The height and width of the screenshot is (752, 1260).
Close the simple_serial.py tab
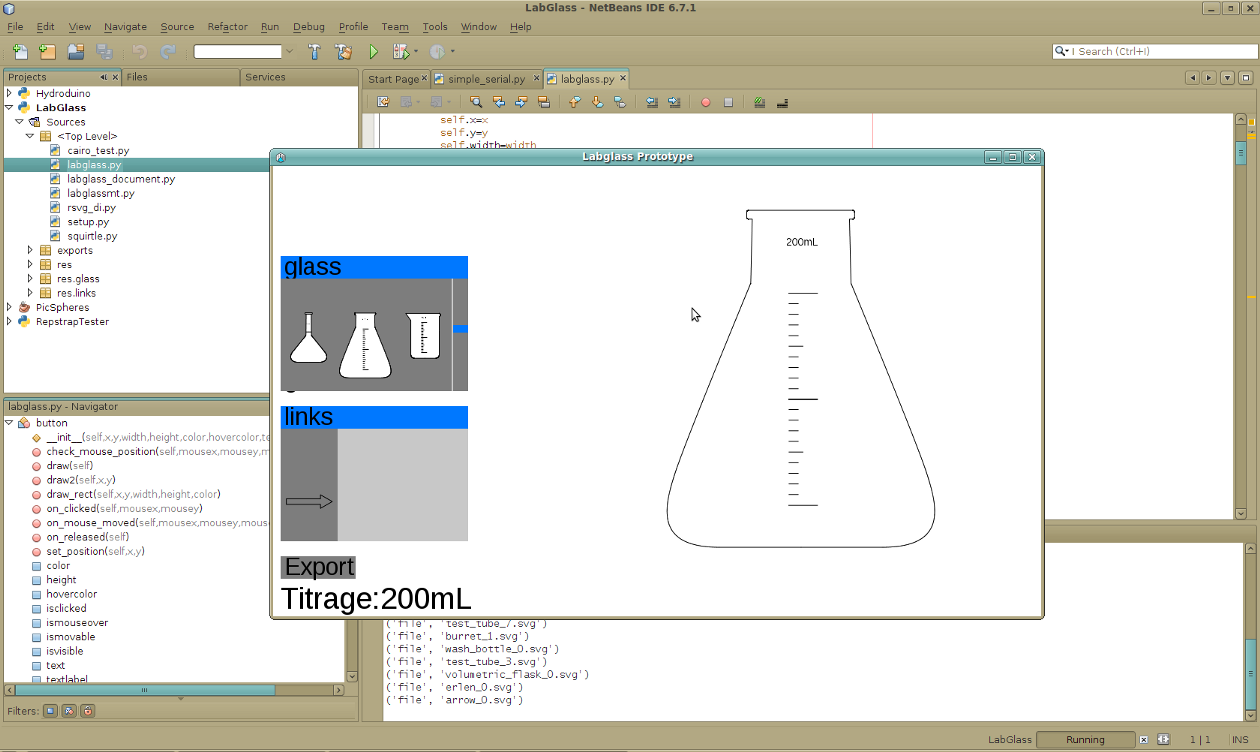tap(535, 78)
